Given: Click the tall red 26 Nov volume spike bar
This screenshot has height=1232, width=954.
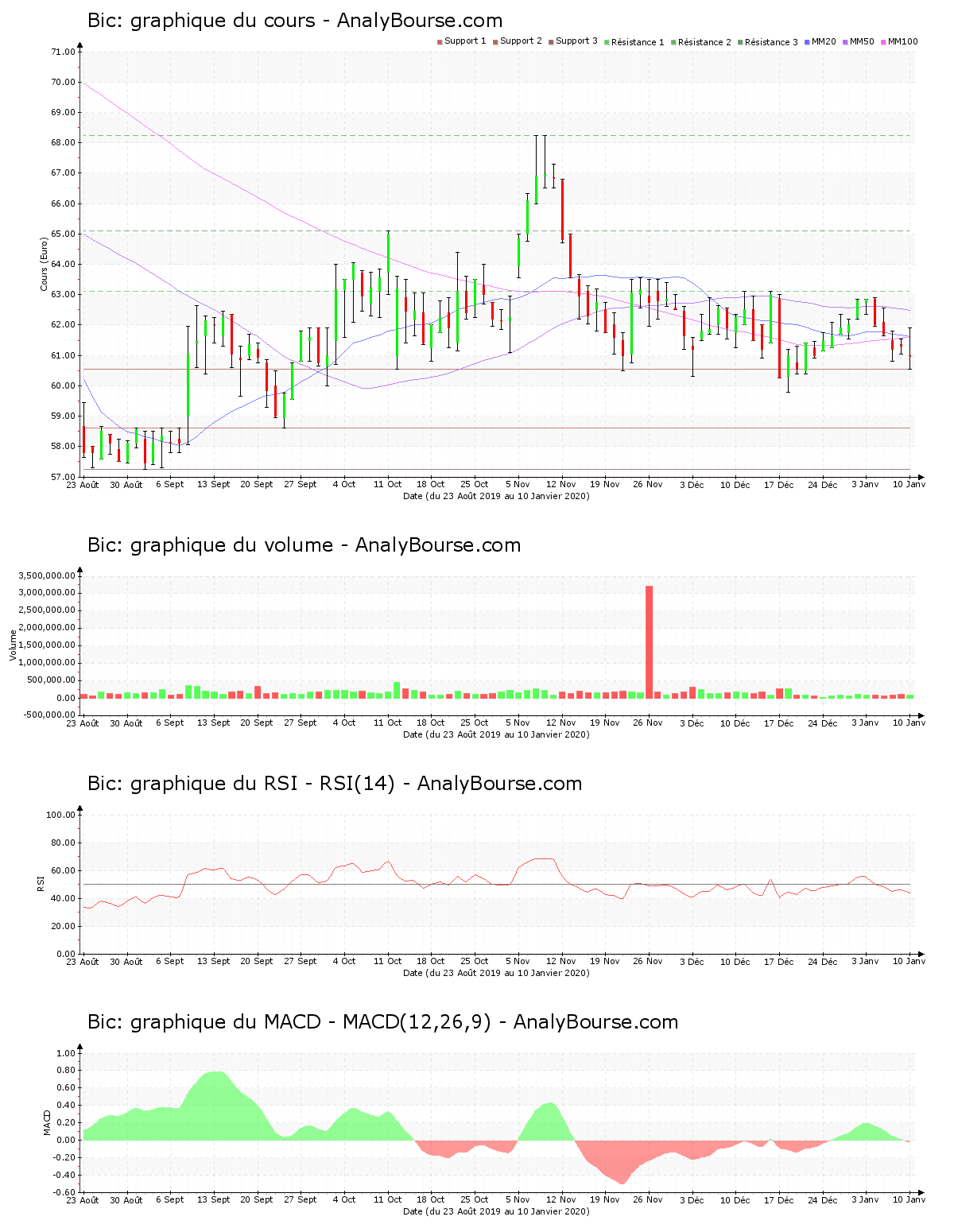Looking at the screenshot, I should pyautogui.click(x=650, y=642).
